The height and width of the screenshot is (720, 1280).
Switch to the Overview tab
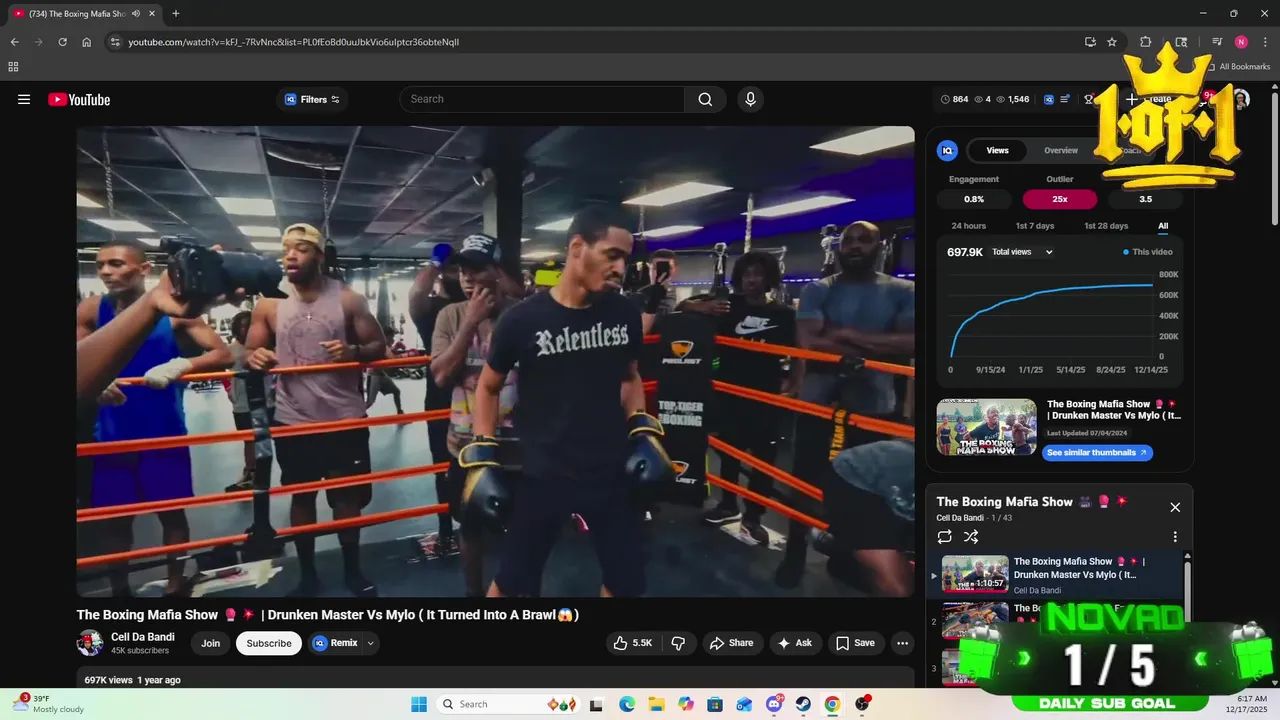coord(1061,150)
